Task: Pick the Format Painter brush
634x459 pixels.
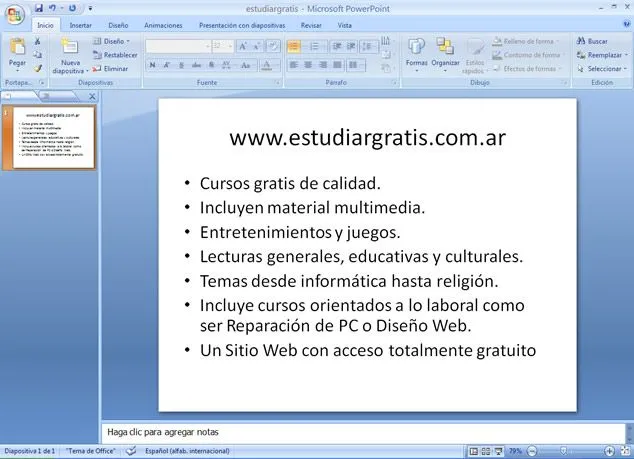Action: (x=38, y=68)
